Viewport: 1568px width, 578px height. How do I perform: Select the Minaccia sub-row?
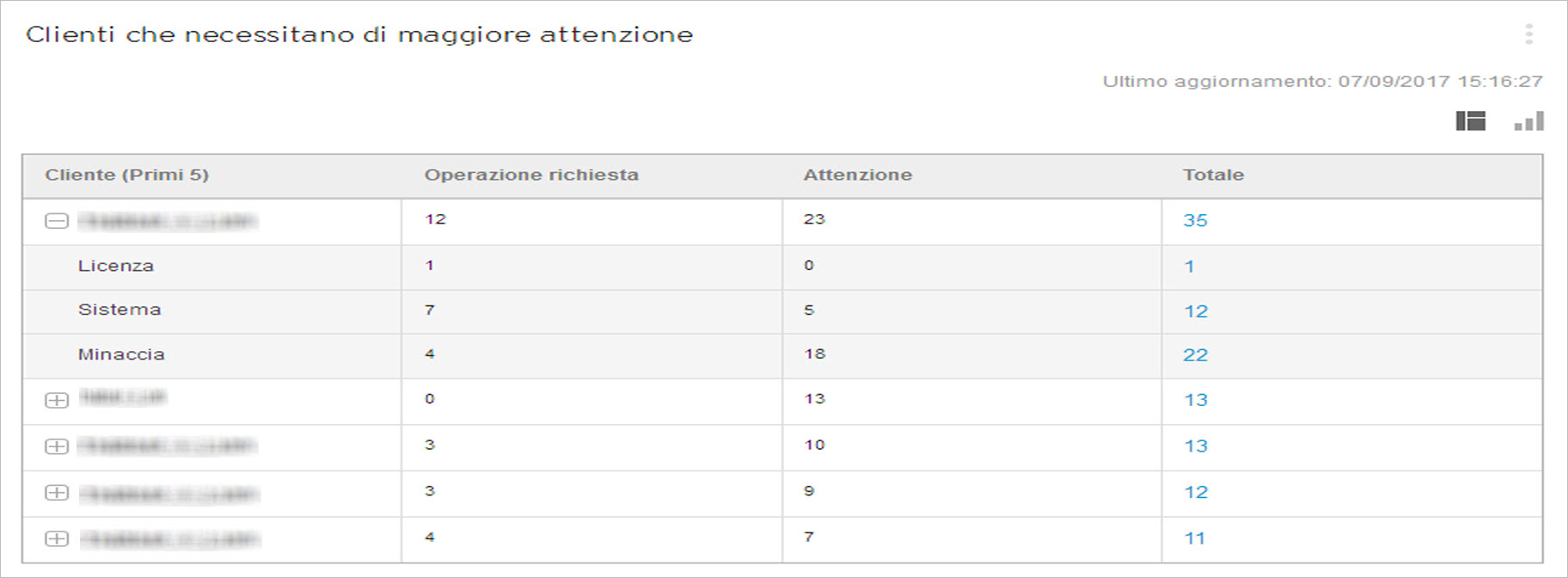coord(121,354)
